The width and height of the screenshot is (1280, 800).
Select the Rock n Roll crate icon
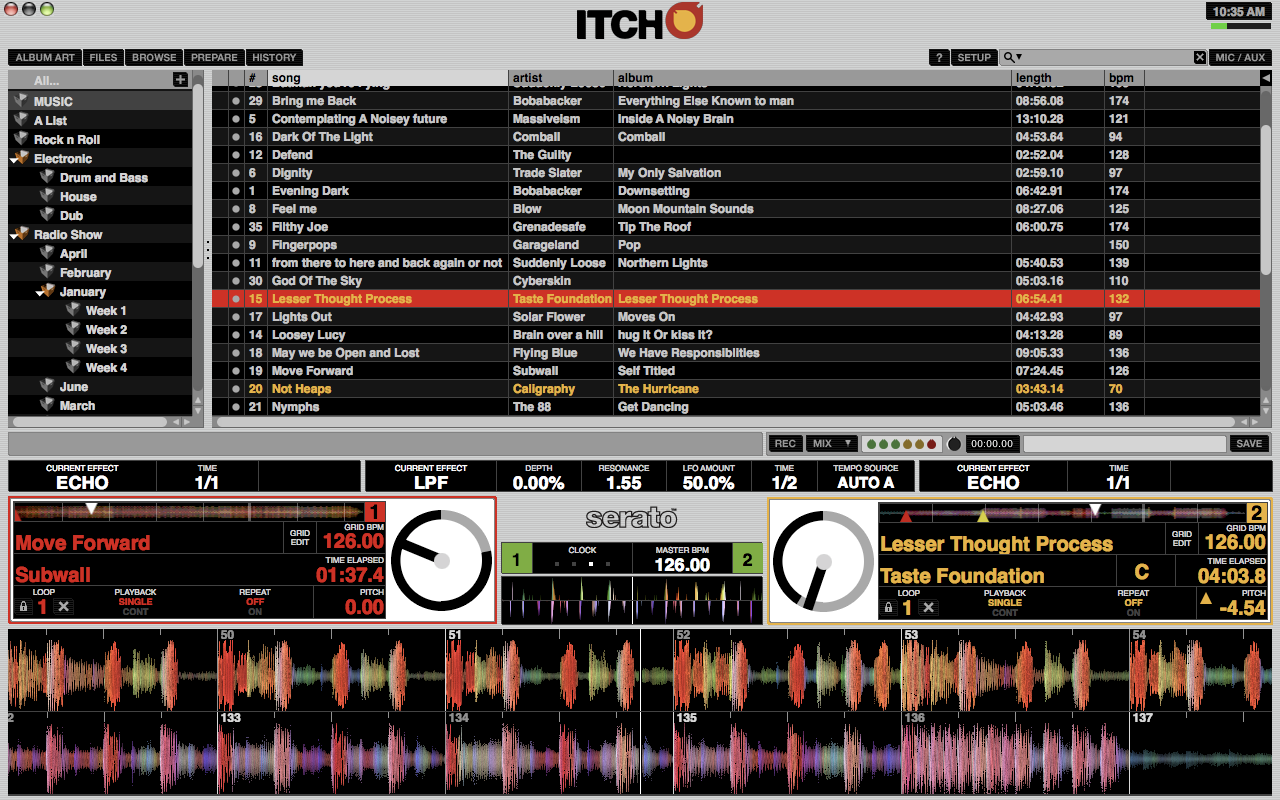(x=21, y=139)
